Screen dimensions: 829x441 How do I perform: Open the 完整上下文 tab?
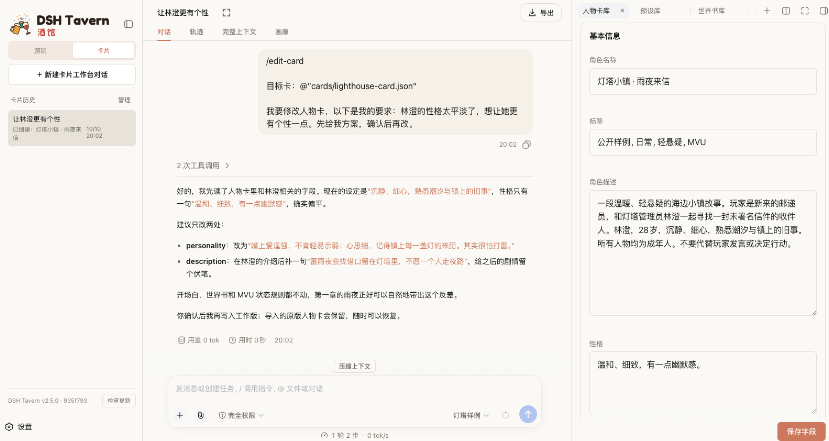tap(240, 32)
